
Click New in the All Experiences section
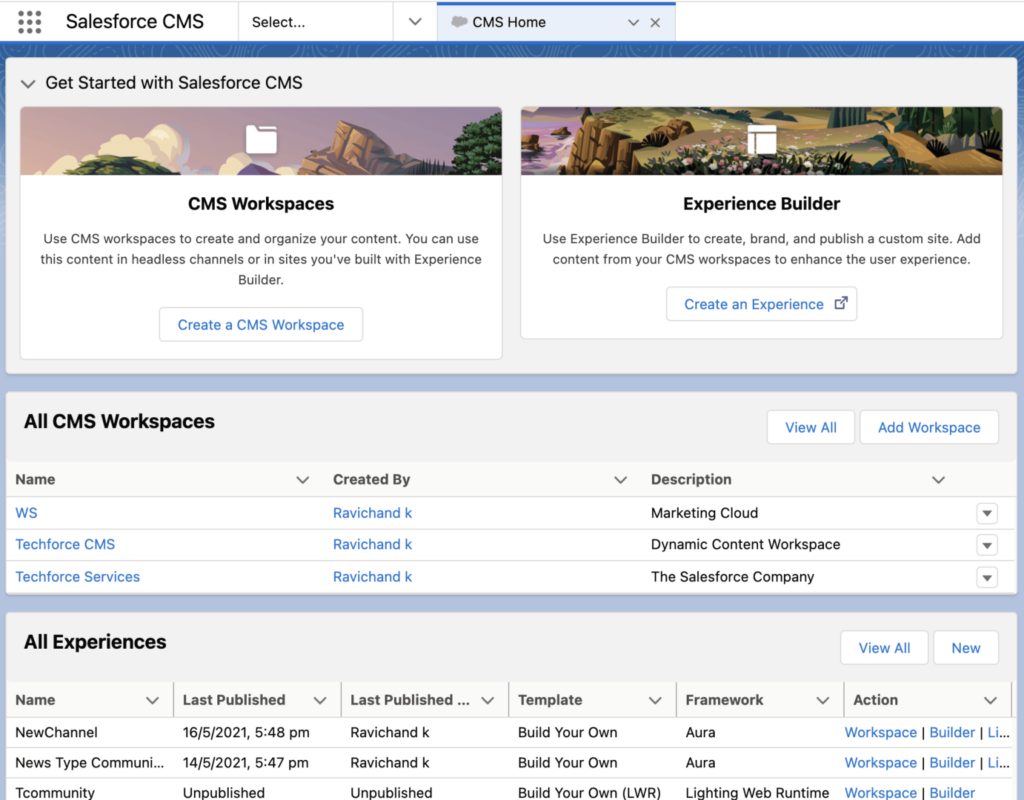[965, 647]
